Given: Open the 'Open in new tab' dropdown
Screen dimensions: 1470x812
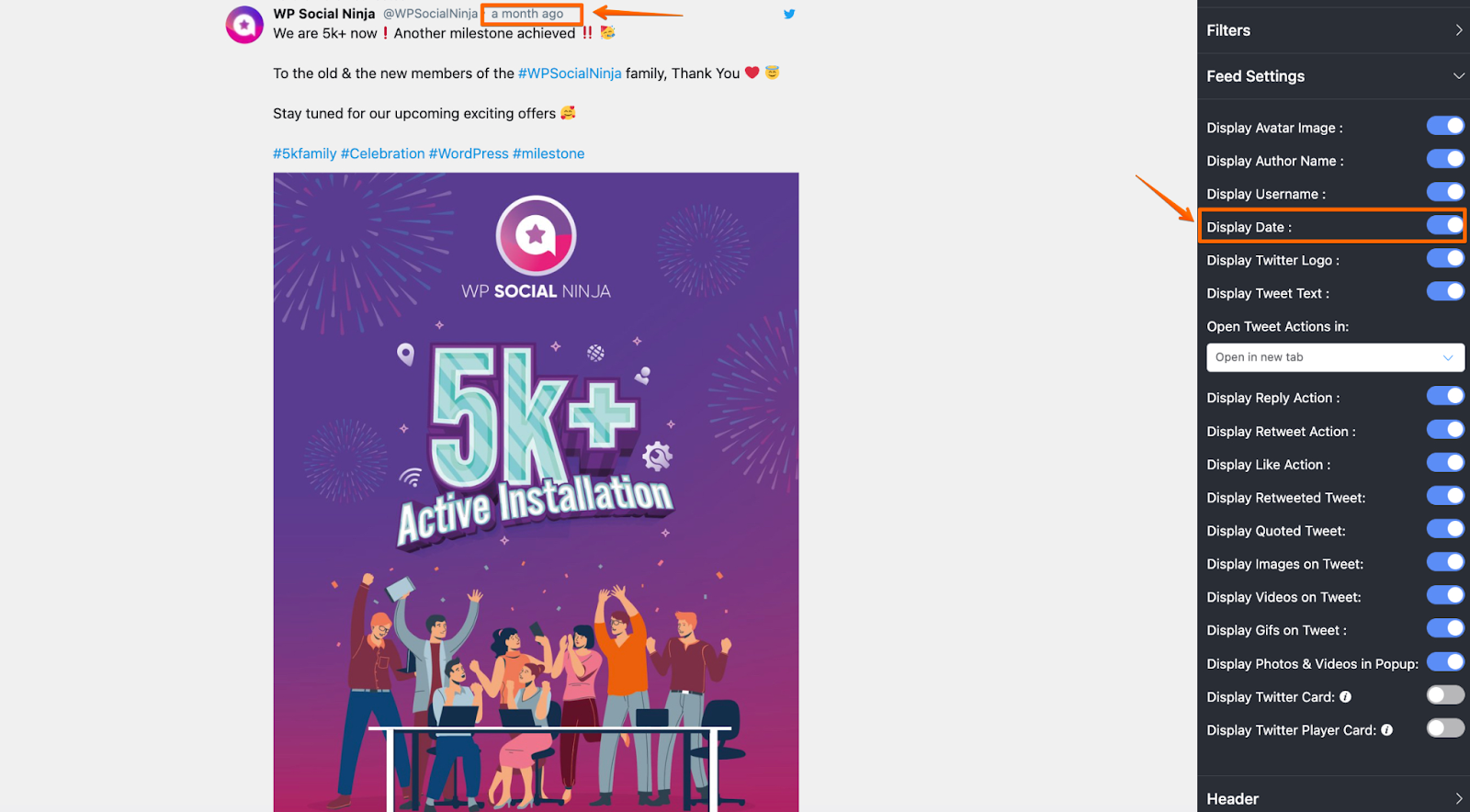Looking at the screenshot, I should [x=1335, y=357].
